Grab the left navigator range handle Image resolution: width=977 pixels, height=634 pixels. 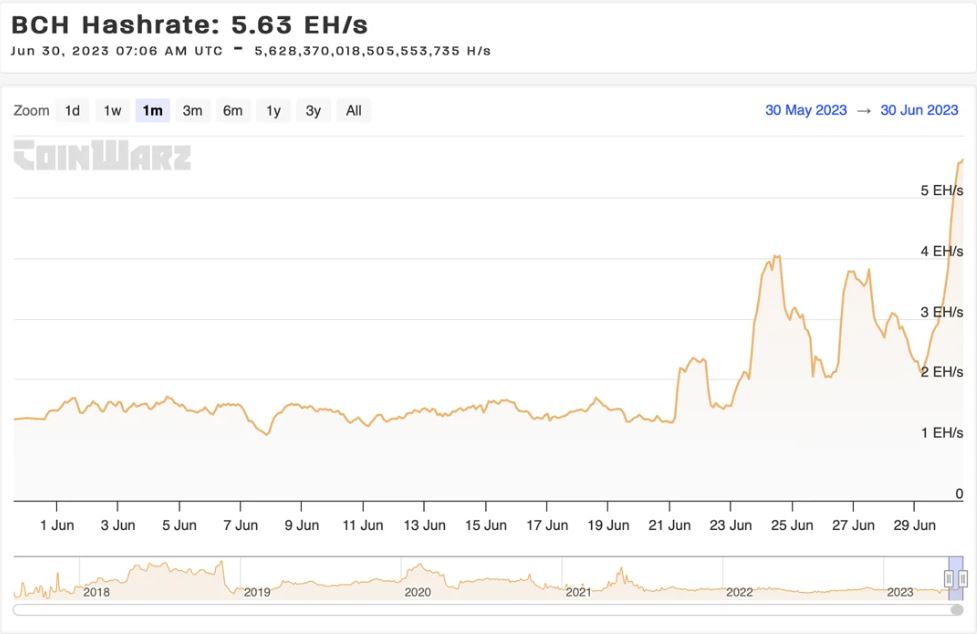[948, 579]
